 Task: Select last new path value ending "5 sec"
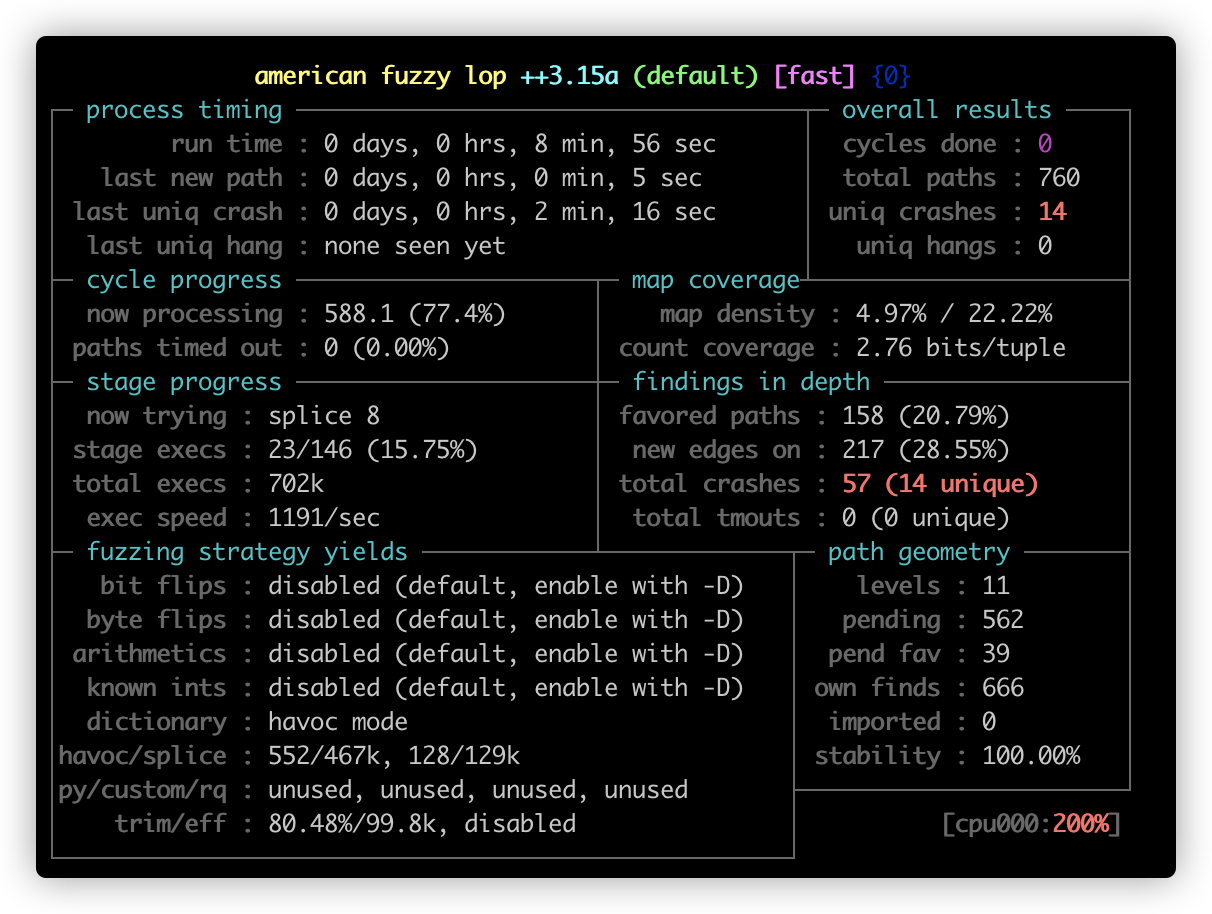coord(513,178)
